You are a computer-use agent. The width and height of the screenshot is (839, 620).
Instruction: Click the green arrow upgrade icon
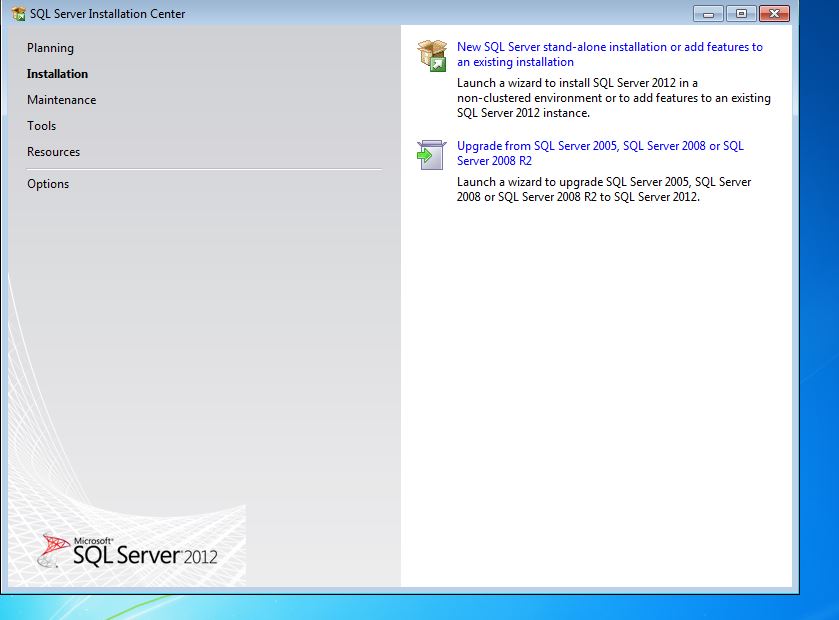click(431, 155)
